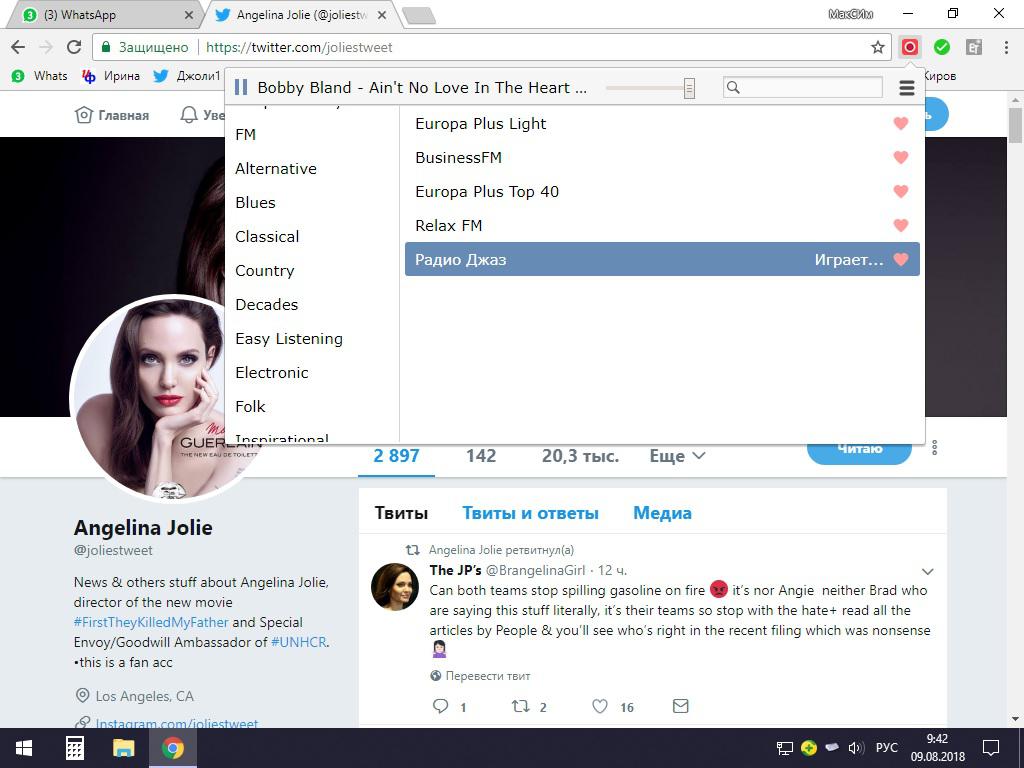The image size is (1024, 768).
Task: Toggle heart for Europa Plus Top 40
Action: [901, 191]
